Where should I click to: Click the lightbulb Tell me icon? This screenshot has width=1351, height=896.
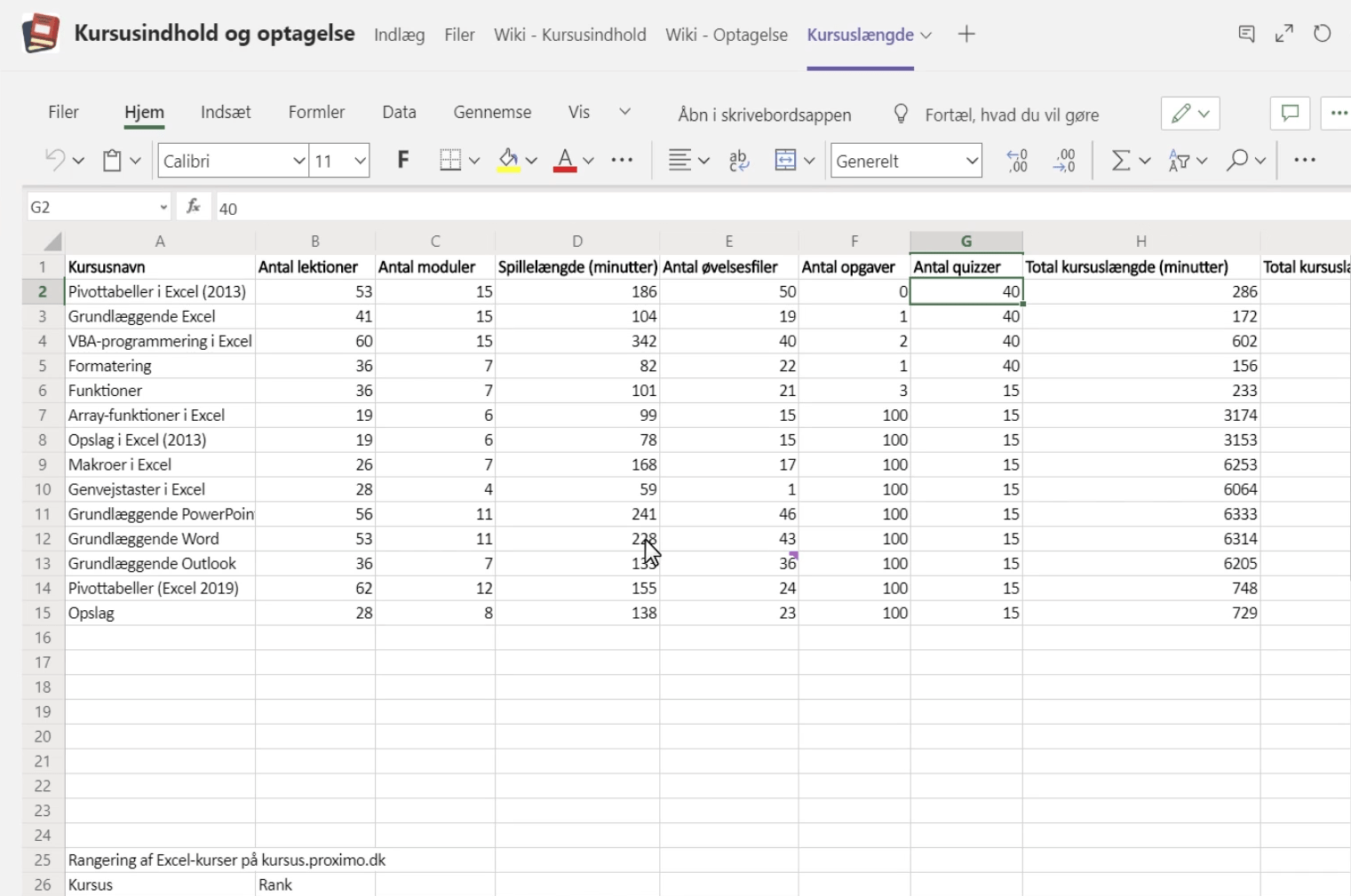(901, 114)
